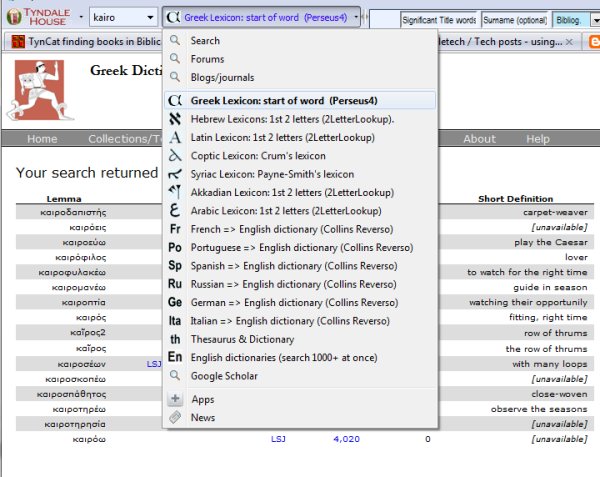Click the Perseus running figure logo
600x477 pixels.
click(x=40, y=90)
